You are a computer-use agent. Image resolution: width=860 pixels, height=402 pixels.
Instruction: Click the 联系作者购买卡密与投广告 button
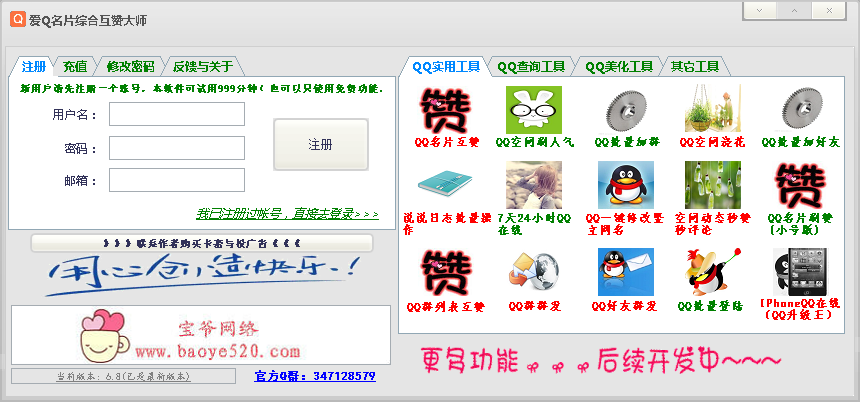click(x=202, y=243)
